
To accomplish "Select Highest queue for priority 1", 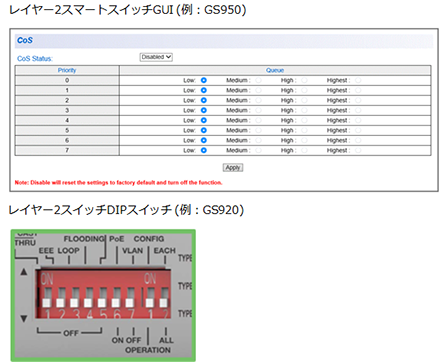I will (358, 90).
